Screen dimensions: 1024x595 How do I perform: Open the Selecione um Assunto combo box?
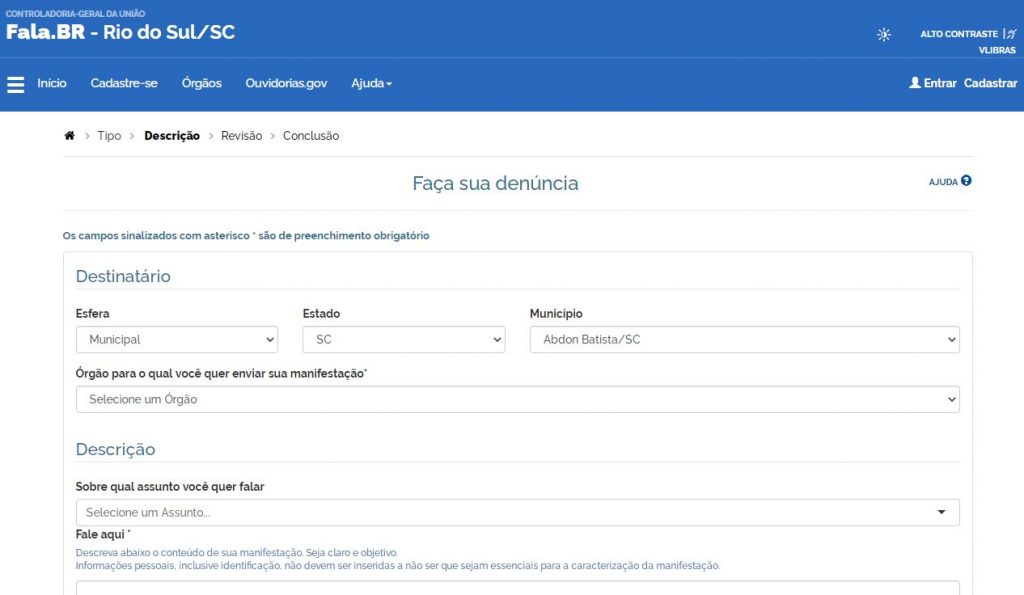click(x=517, y=513)
